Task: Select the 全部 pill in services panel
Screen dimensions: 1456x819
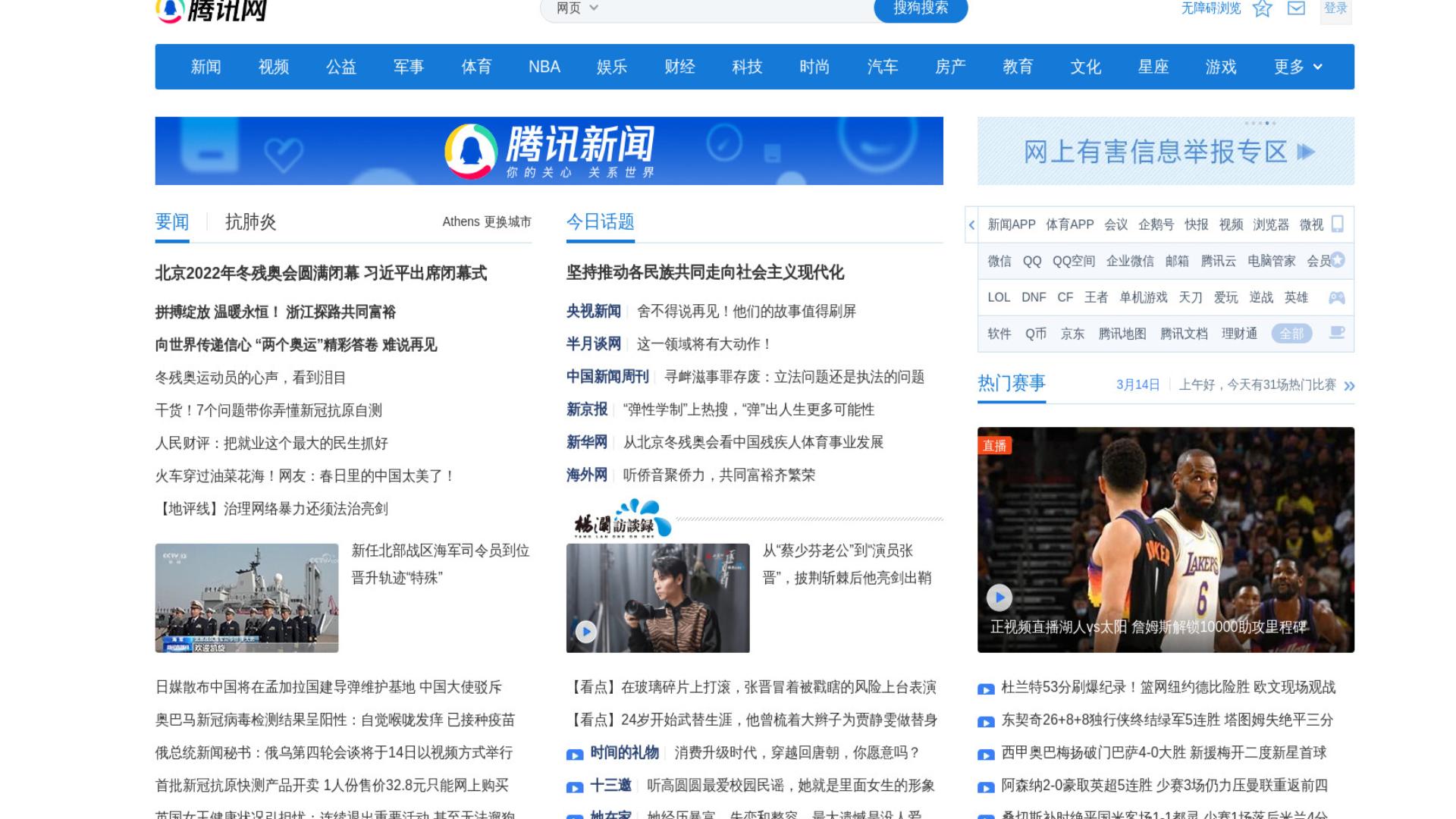Action: pyautogui.click(x=1291, y=334)
